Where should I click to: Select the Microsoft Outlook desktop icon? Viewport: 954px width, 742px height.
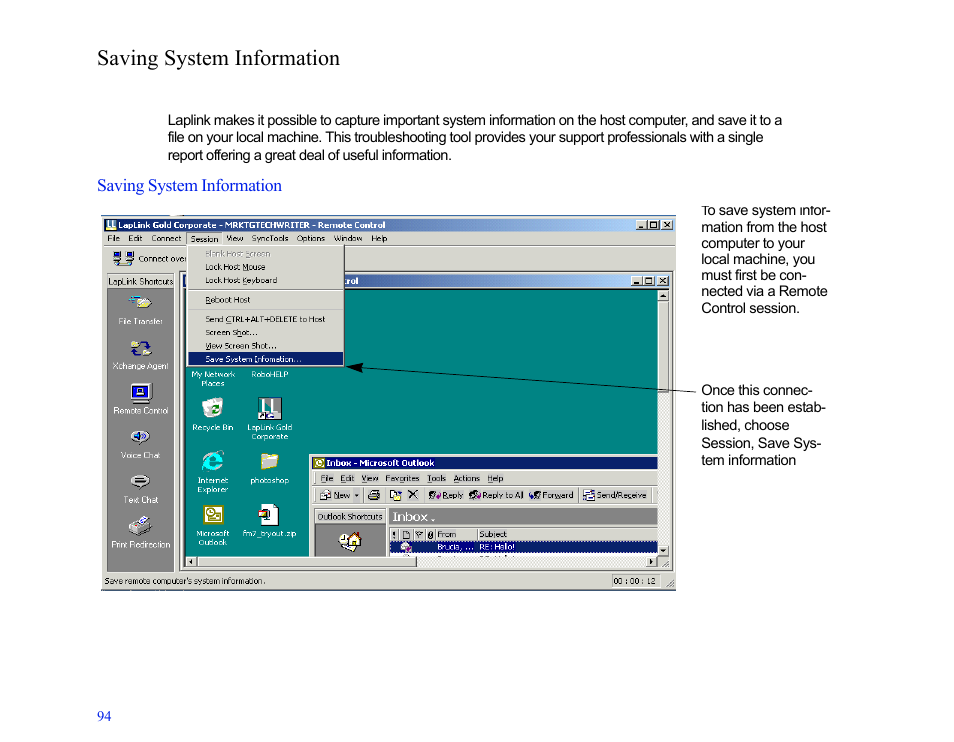click(x=212, y=515)
